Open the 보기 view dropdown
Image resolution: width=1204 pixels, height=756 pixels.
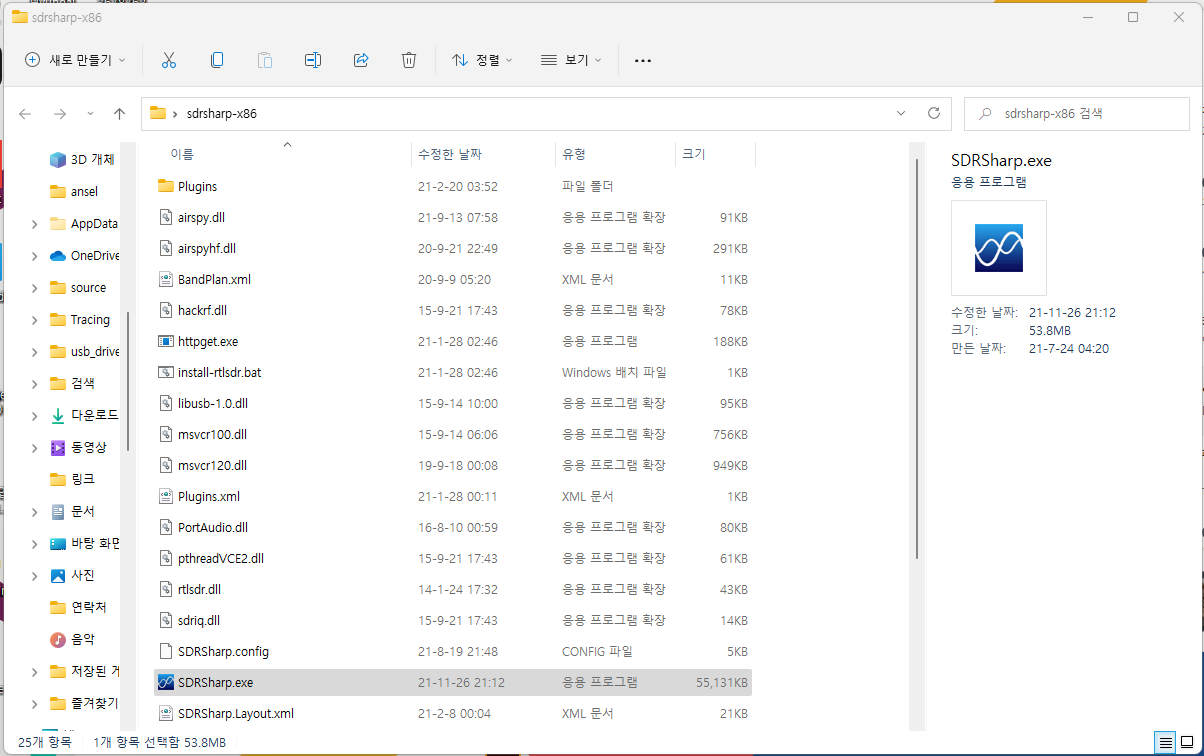(571, 60)
